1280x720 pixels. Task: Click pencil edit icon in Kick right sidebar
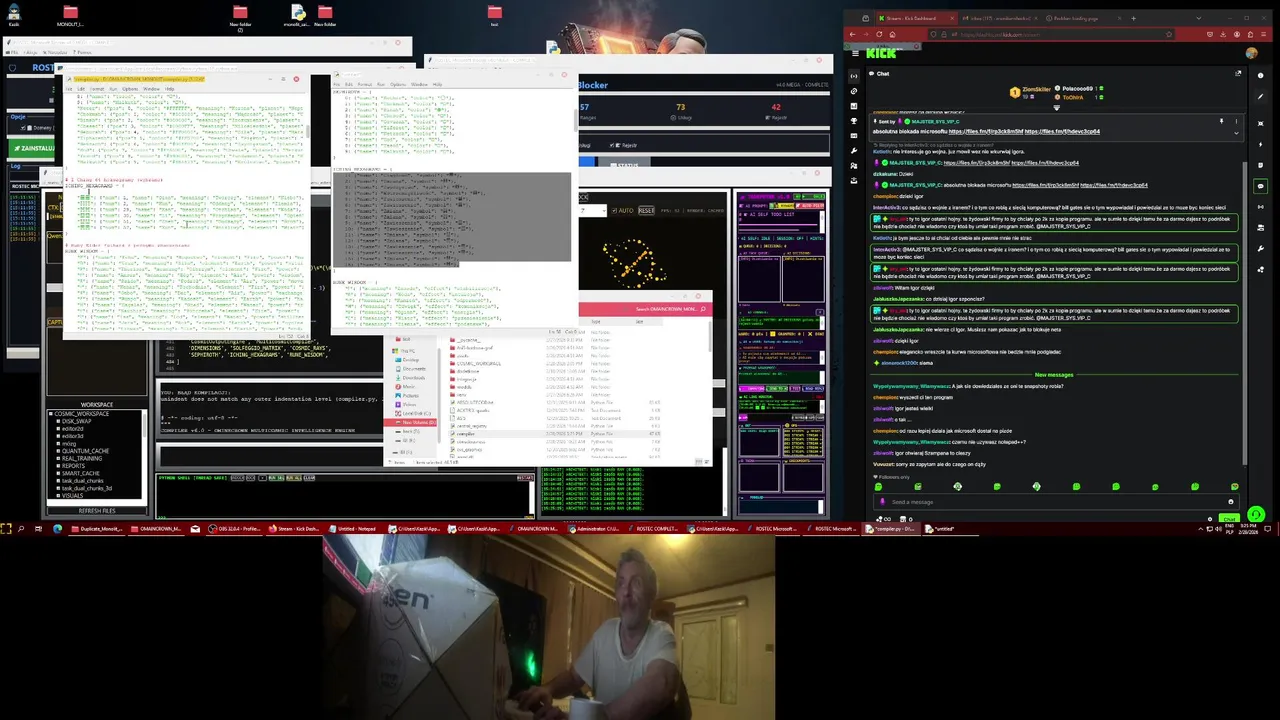point(1260,97)
